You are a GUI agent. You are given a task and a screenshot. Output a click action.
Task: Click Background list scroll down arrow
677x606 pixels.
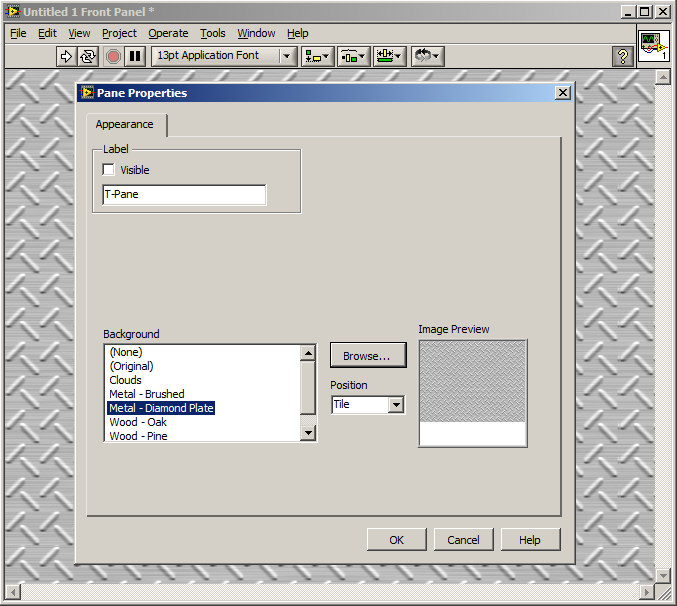[x=308, y=432]
